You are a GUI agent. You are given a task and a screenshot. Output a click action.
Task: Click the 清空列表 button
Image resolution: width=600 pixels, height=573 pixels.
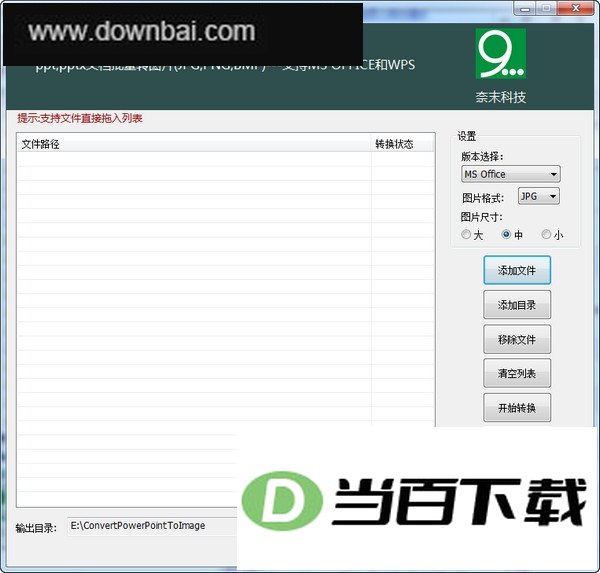click(517, 373)
